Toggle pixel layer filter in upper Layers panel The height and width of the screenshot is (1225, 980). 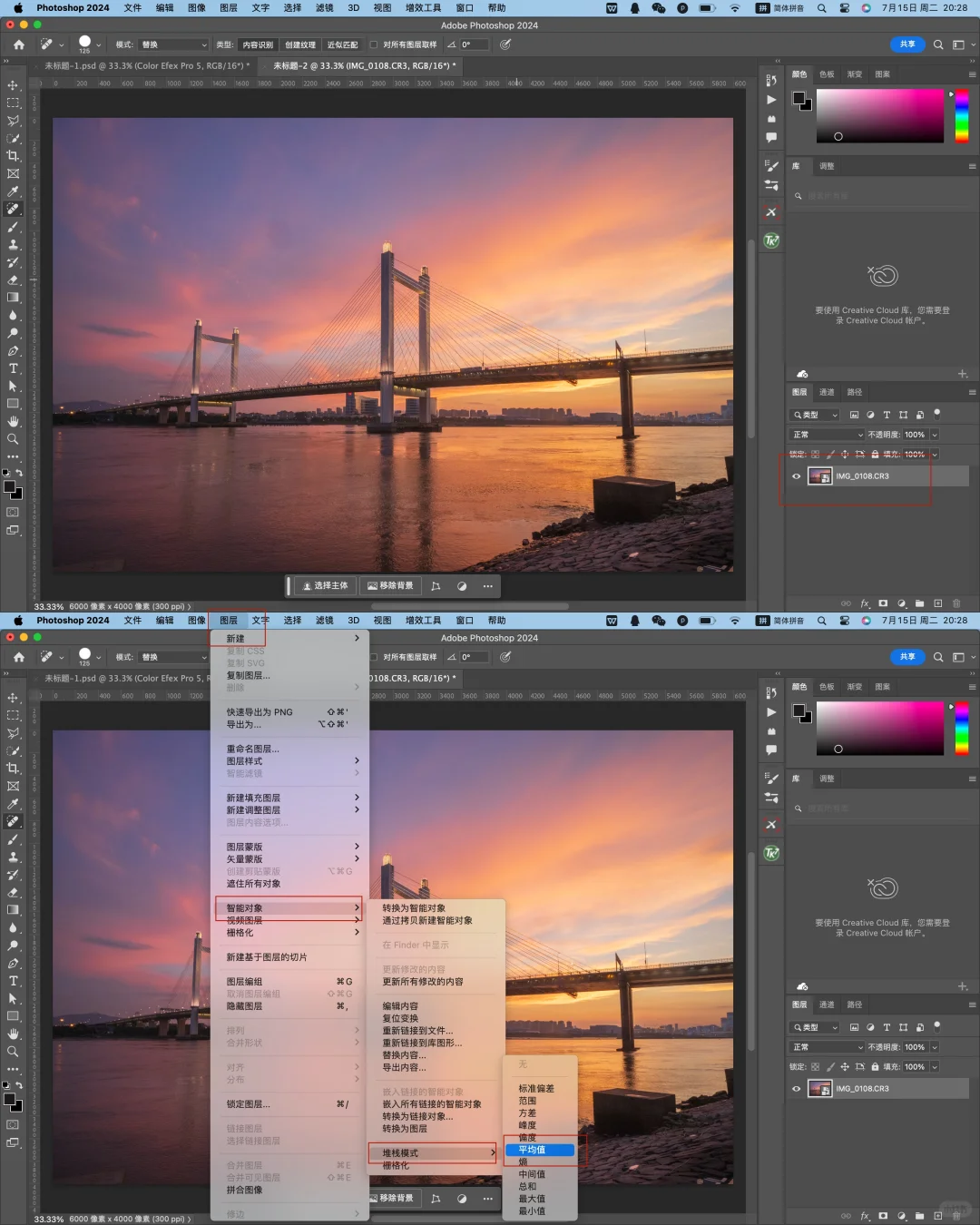854,416
